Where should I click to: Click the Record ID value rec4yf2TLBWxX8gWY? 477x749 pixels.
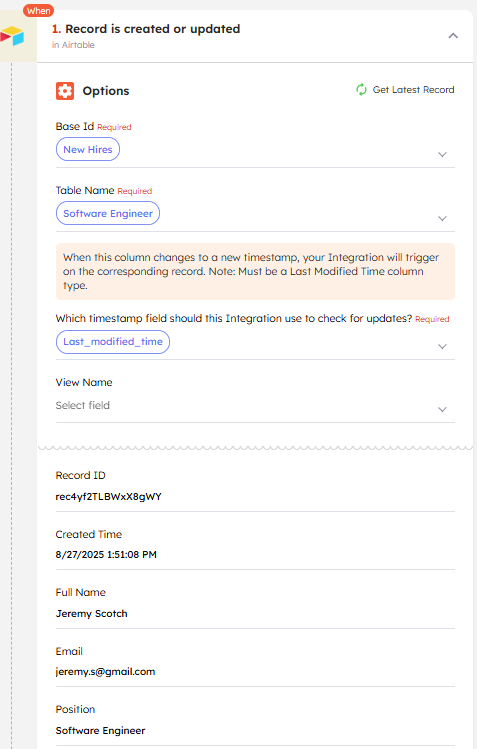coord(108,497)
